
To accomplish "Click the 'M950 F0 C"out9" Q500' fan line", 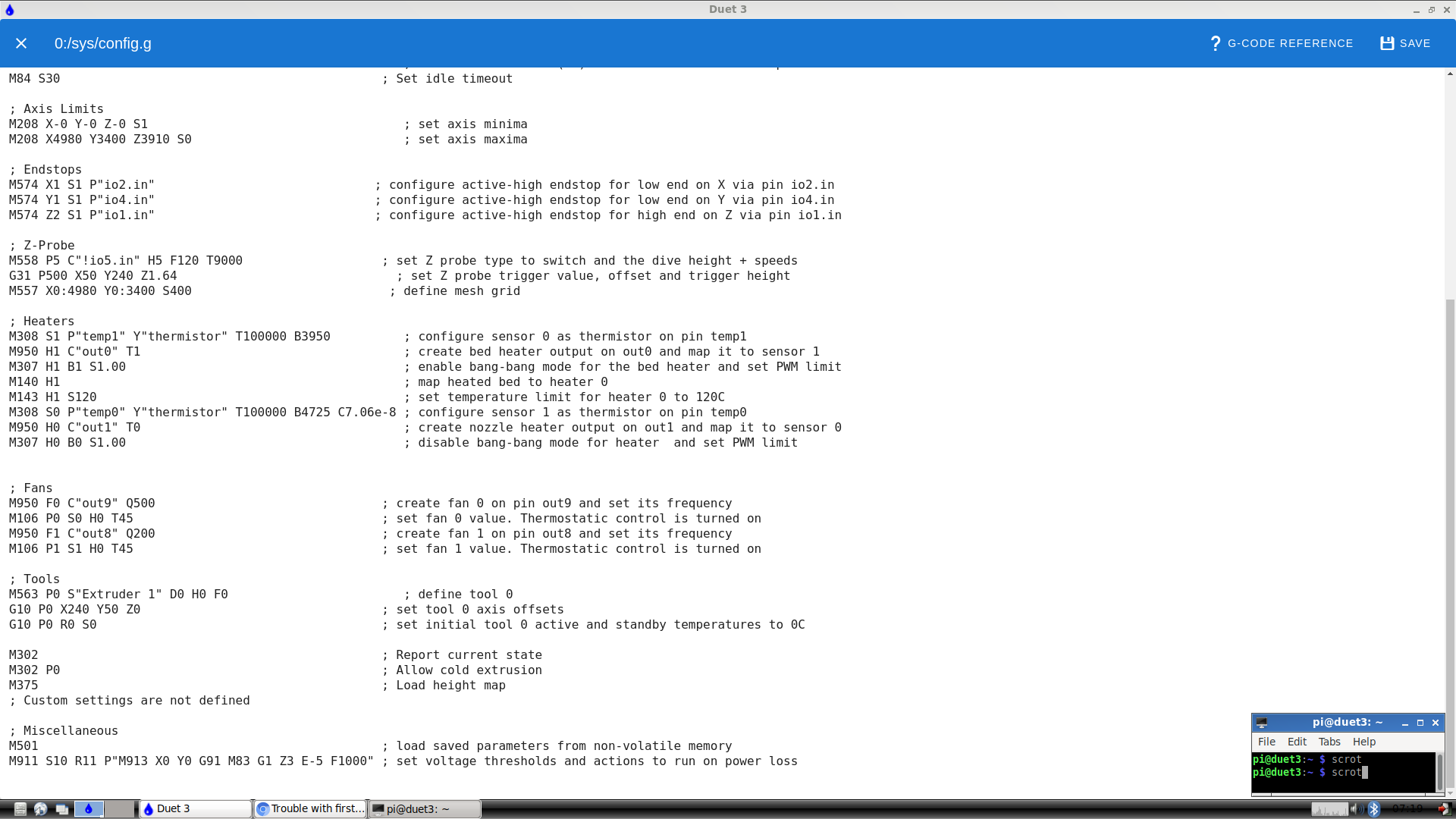I will (x=82, y=504).
